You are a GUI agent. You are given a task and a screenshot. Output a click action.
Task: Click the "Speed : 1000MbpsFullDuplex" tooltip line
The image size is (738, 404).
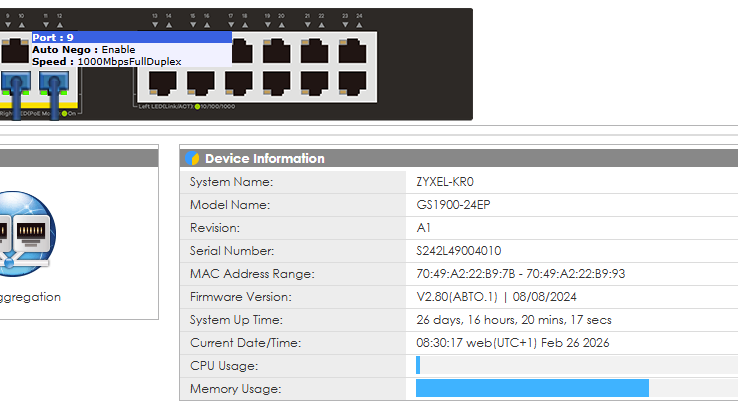coord(107,62)
